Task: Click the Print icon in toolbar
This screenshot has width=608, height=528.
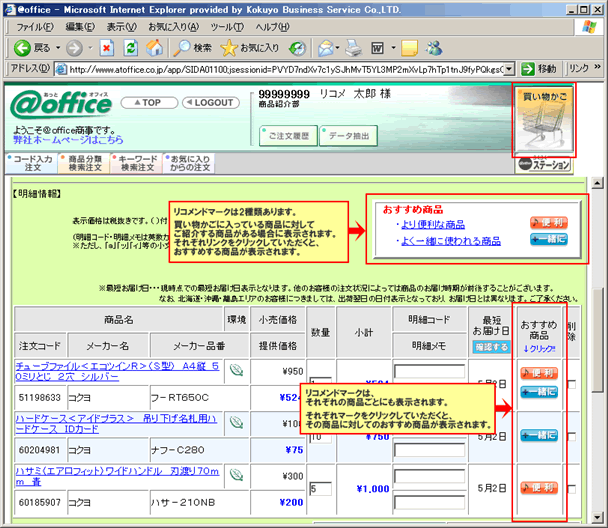Action: point(353,48)
